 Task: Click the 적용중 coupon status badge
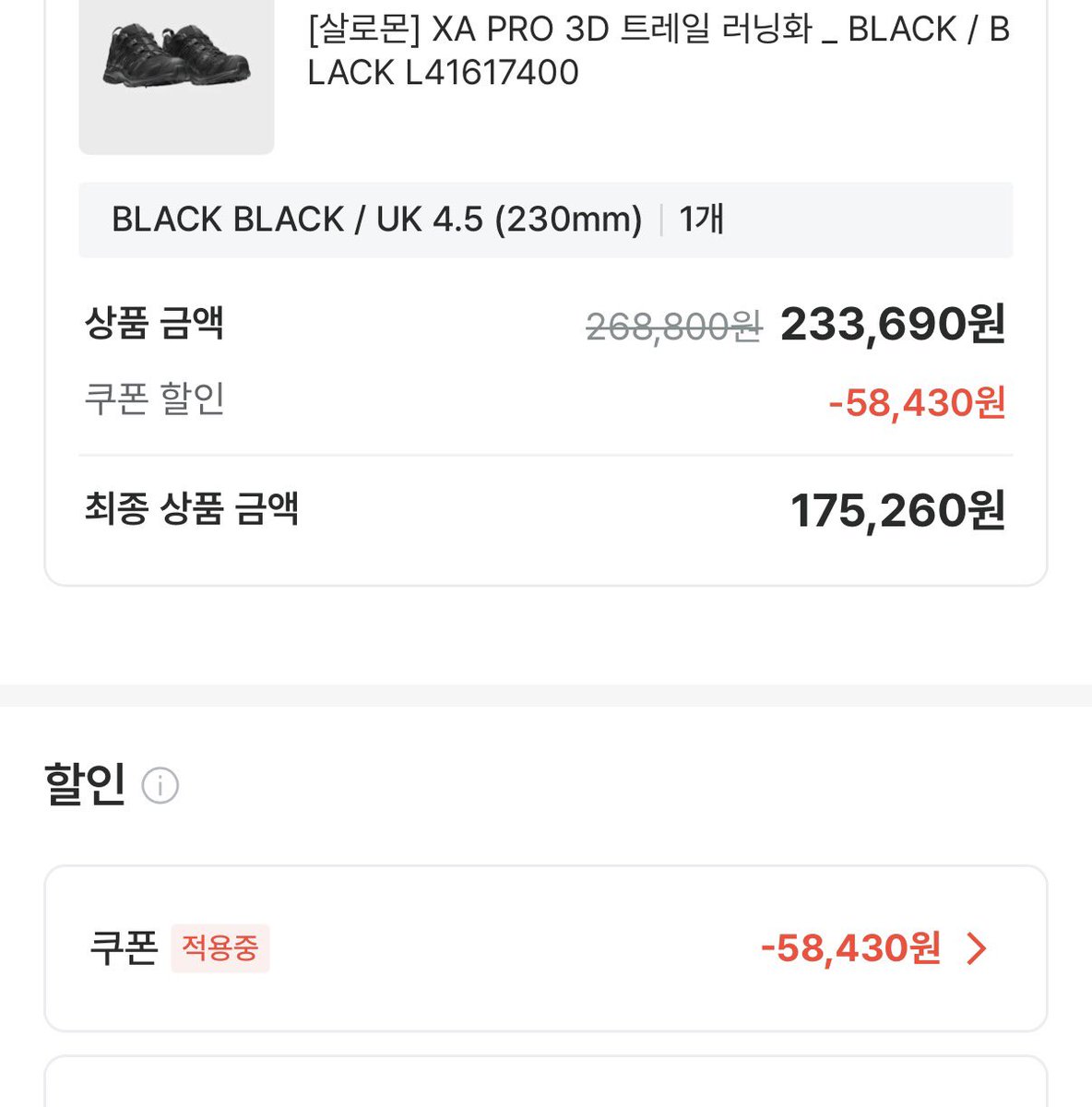[x=220, y=947]
